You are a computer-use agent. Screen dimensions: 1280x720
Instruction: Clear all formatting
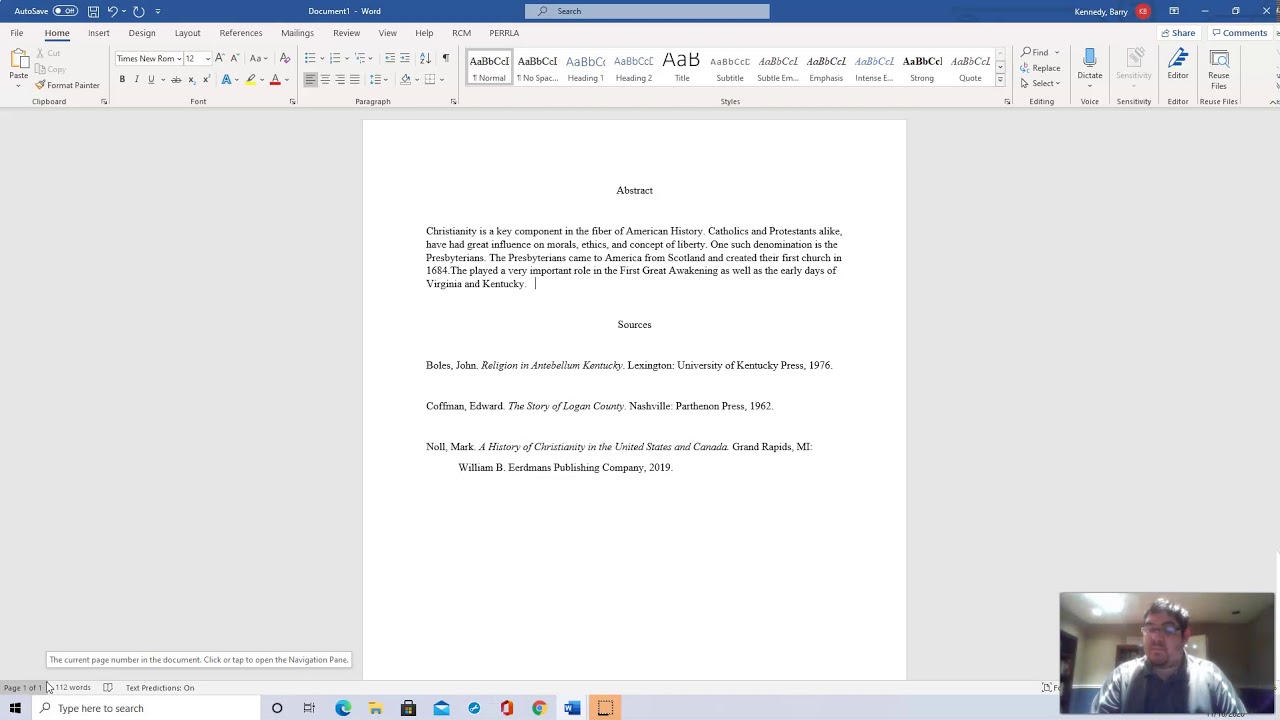(x=285, y=58)
